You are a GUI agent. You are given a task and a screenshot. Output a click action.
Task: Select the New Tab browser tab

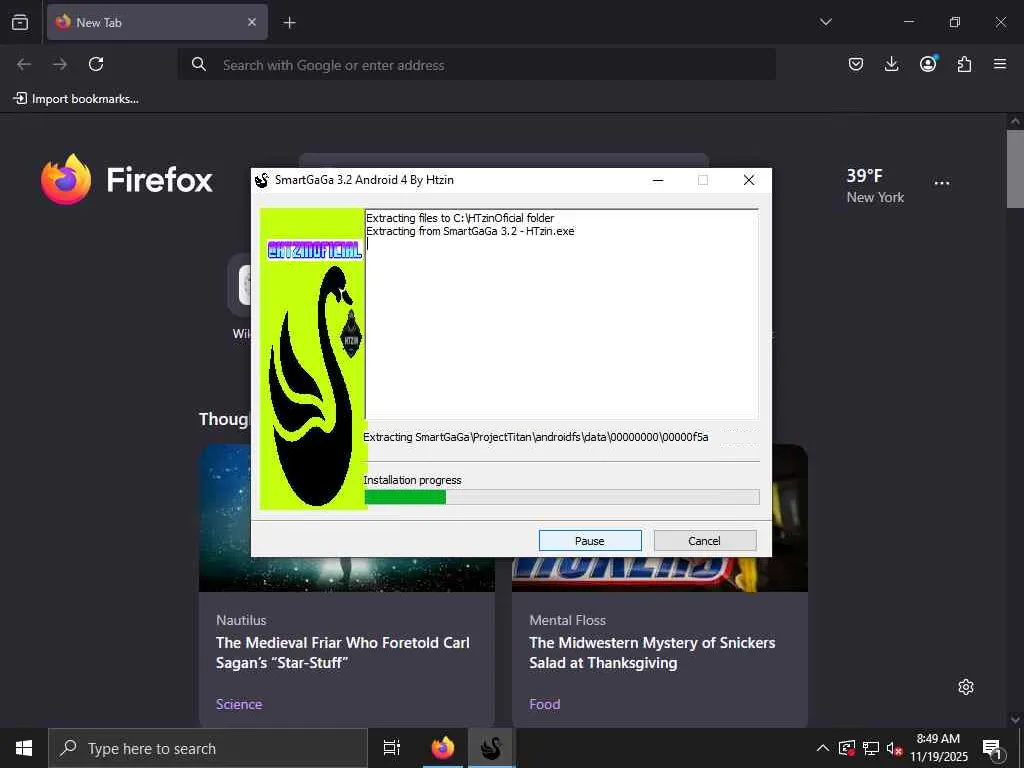157,22
